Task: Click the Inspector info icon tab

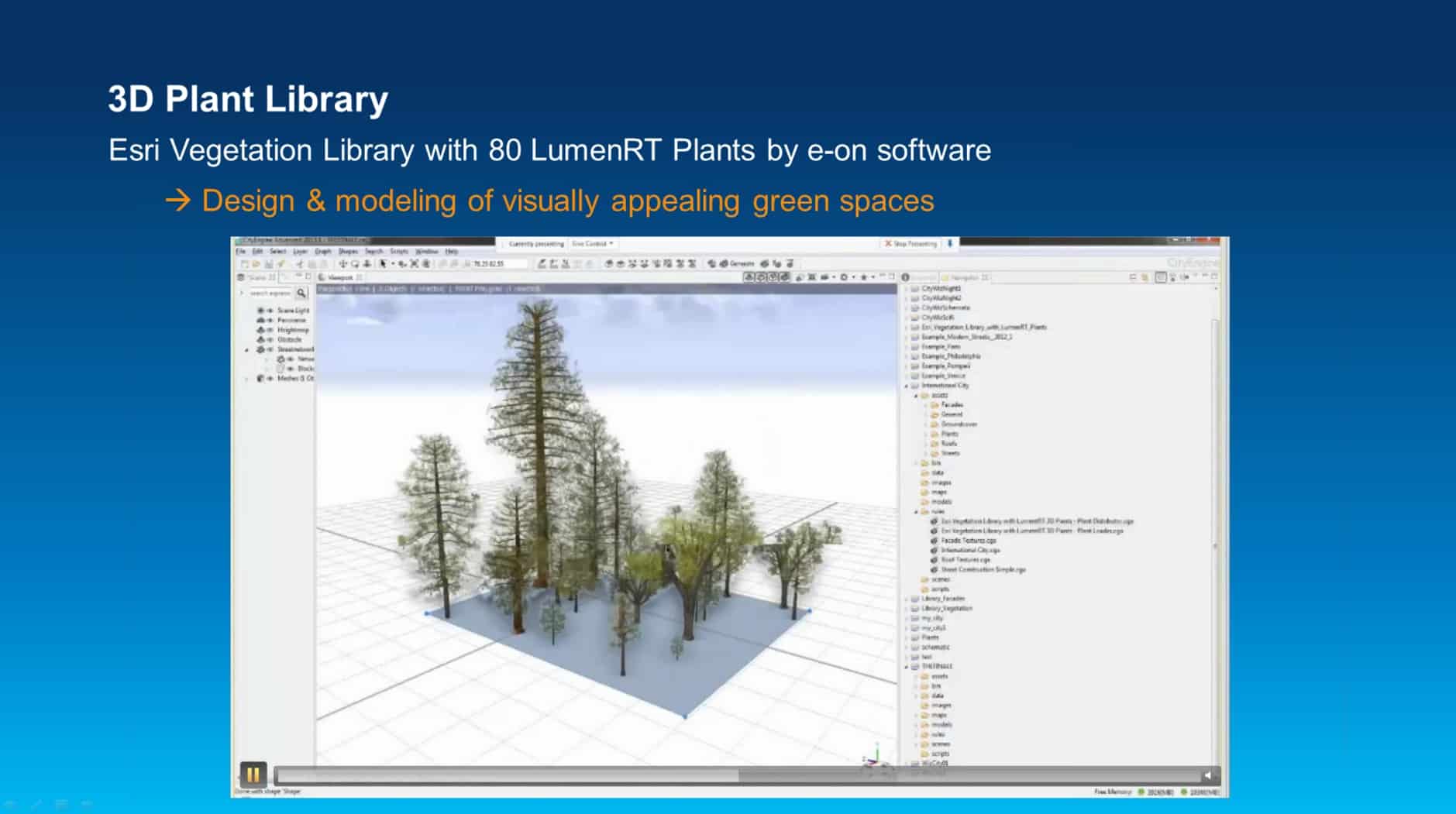Action: (x=905, y=277)
